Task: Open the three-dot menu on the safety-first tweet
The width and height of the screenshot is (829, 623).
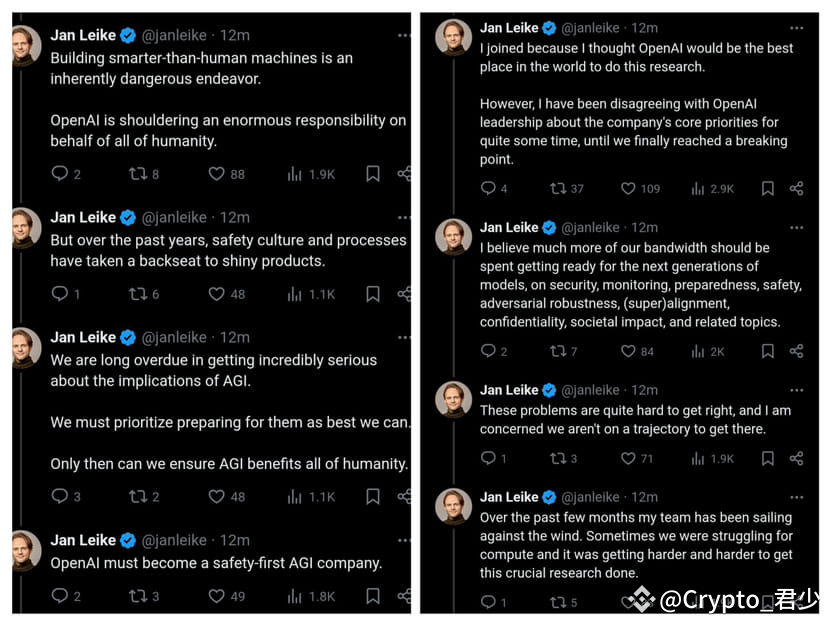Action: coord(404,538)
